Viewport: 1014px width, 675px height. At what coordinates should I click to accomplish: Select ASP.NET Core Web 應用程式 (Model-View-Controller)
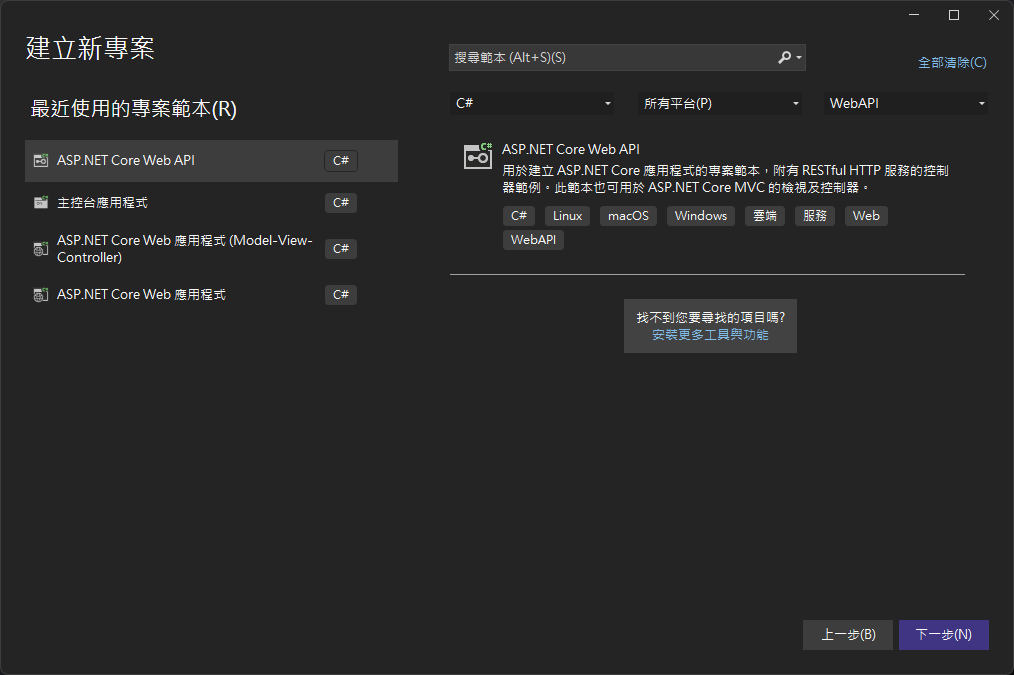211,249
